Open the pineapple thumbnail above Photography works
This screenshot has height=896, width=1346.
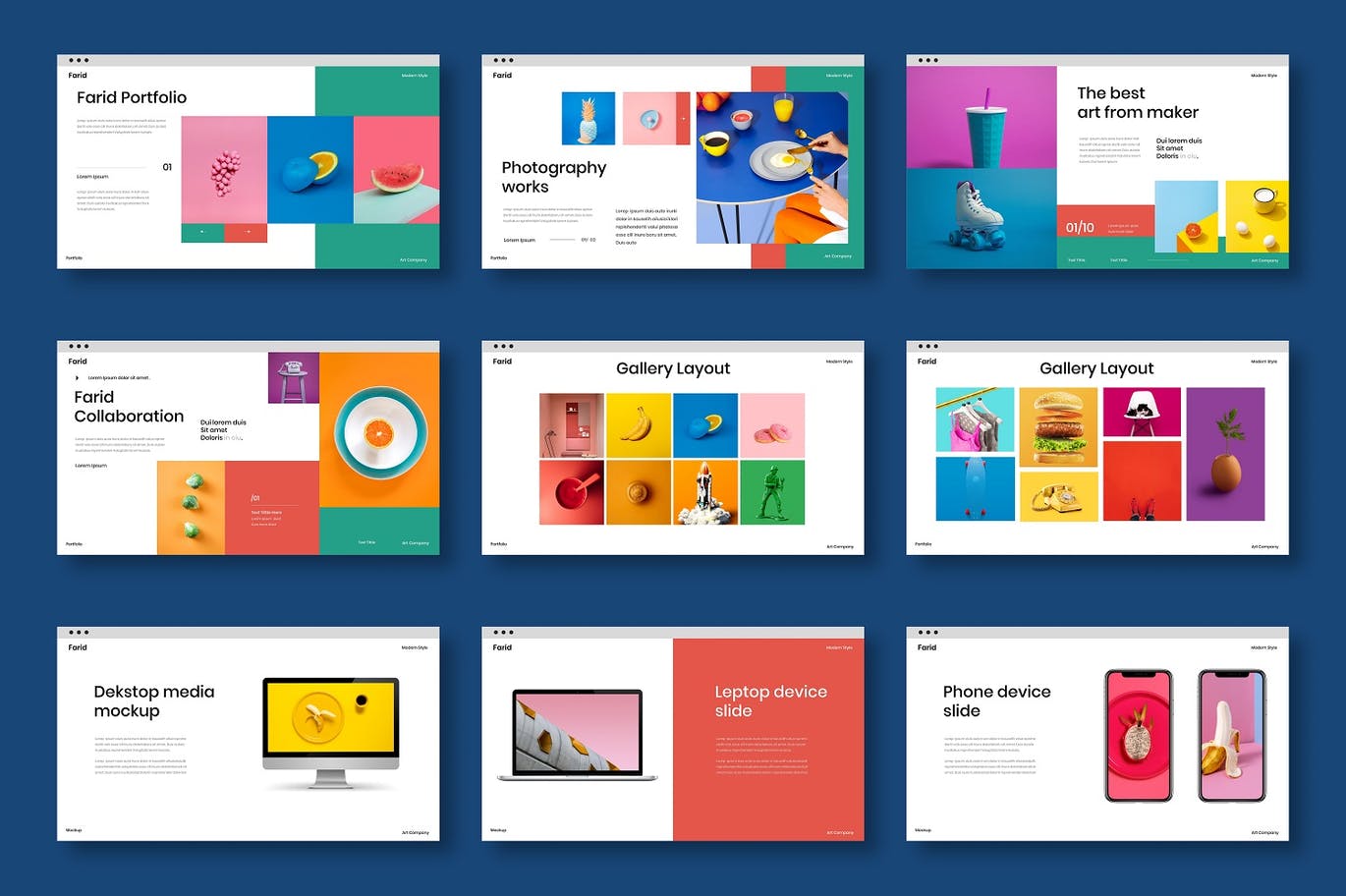pyautogui.click(x=589, y=119)
